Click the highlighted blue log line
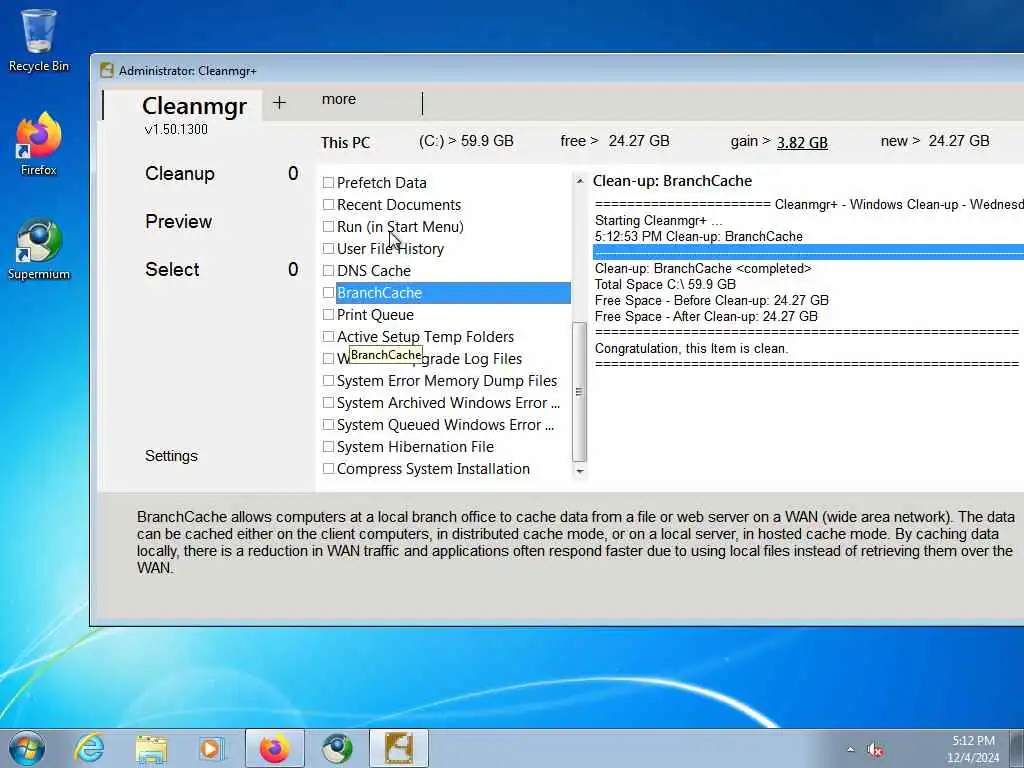The image size is (1024, 768). pos(808,252)
